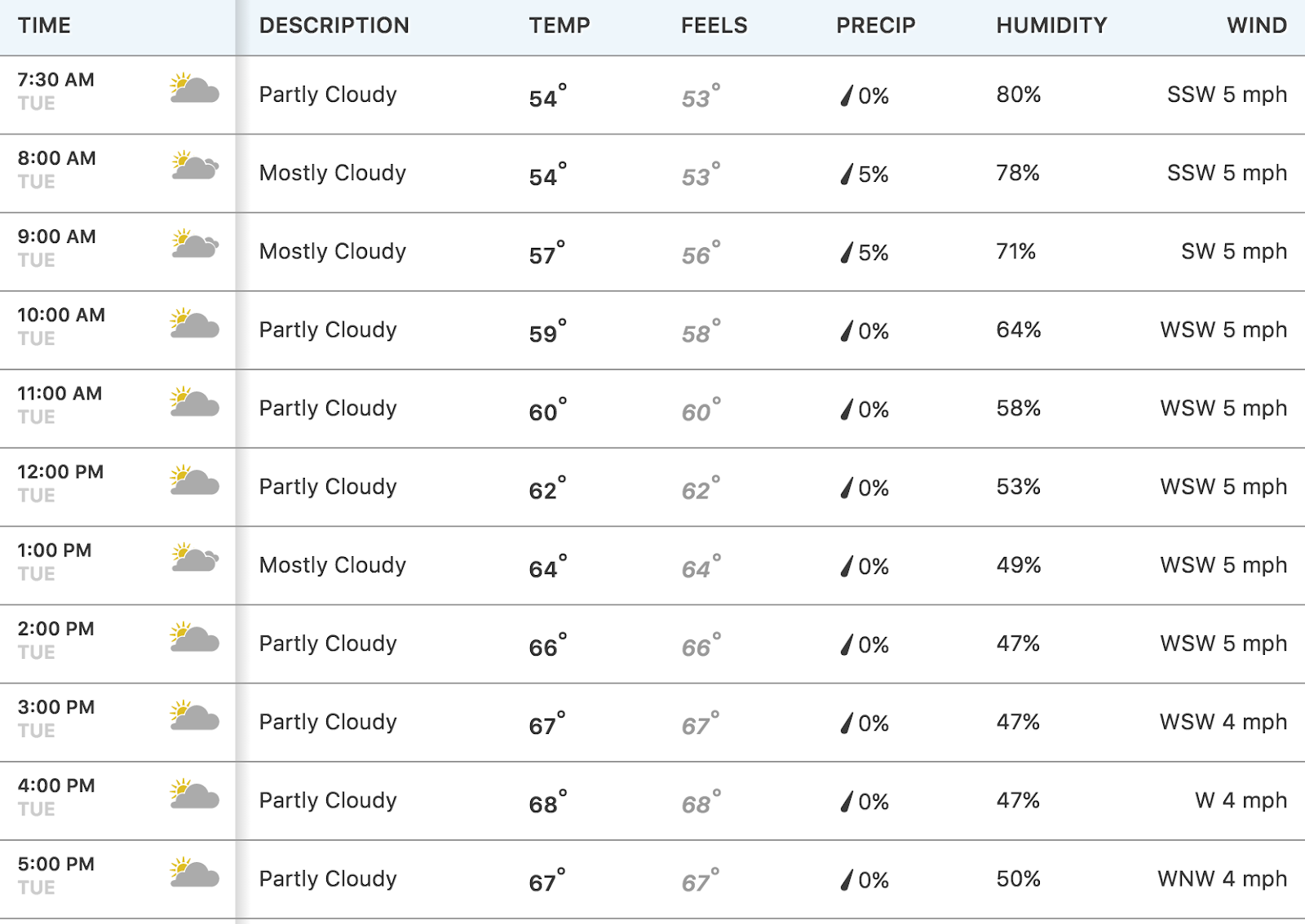Click the 8:00 AM mostly cloudy icon
The image size is (1305, 924).
(194, 166)
